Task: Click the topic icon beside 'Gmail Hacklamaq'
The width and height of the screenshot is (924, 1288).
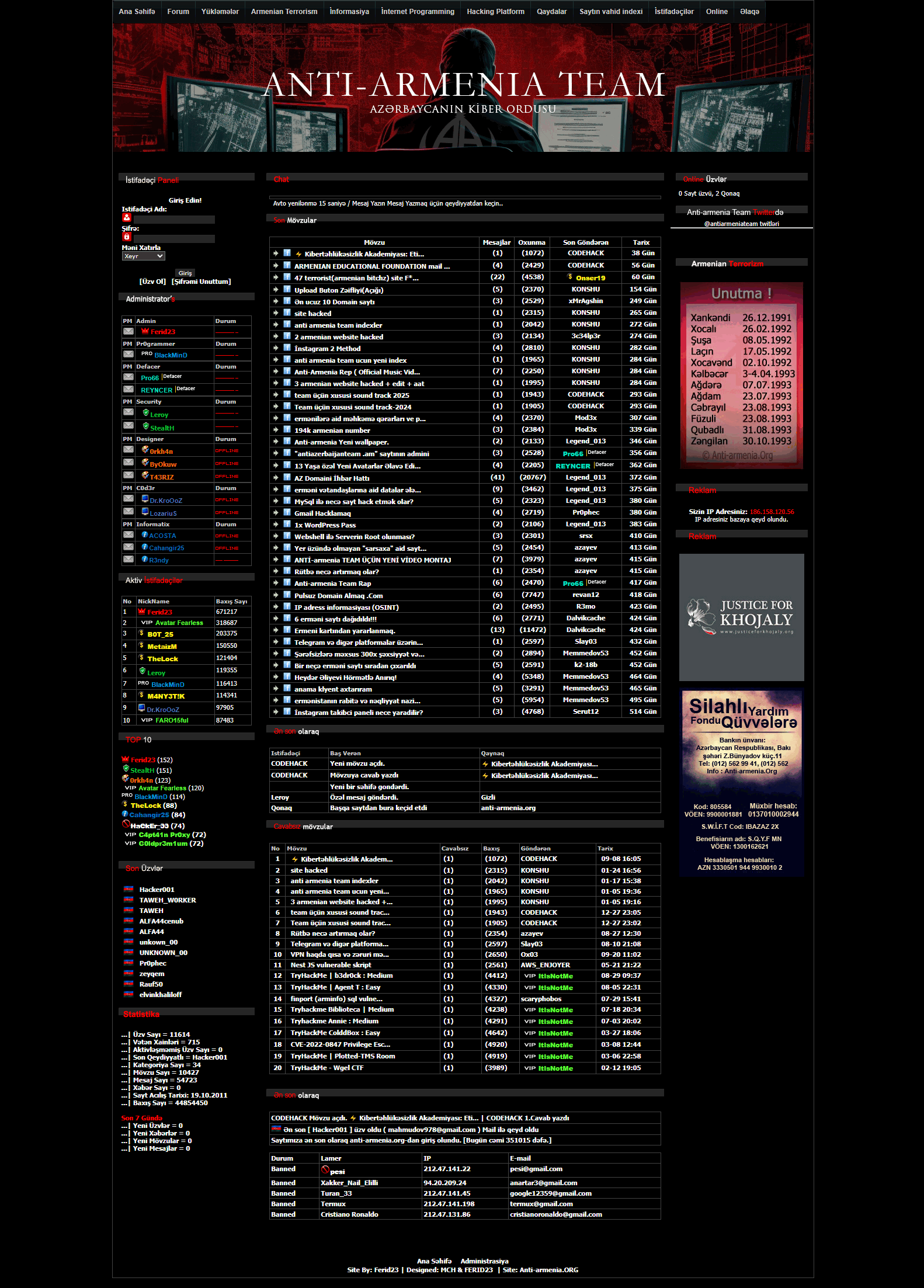Action: (287, 512)
